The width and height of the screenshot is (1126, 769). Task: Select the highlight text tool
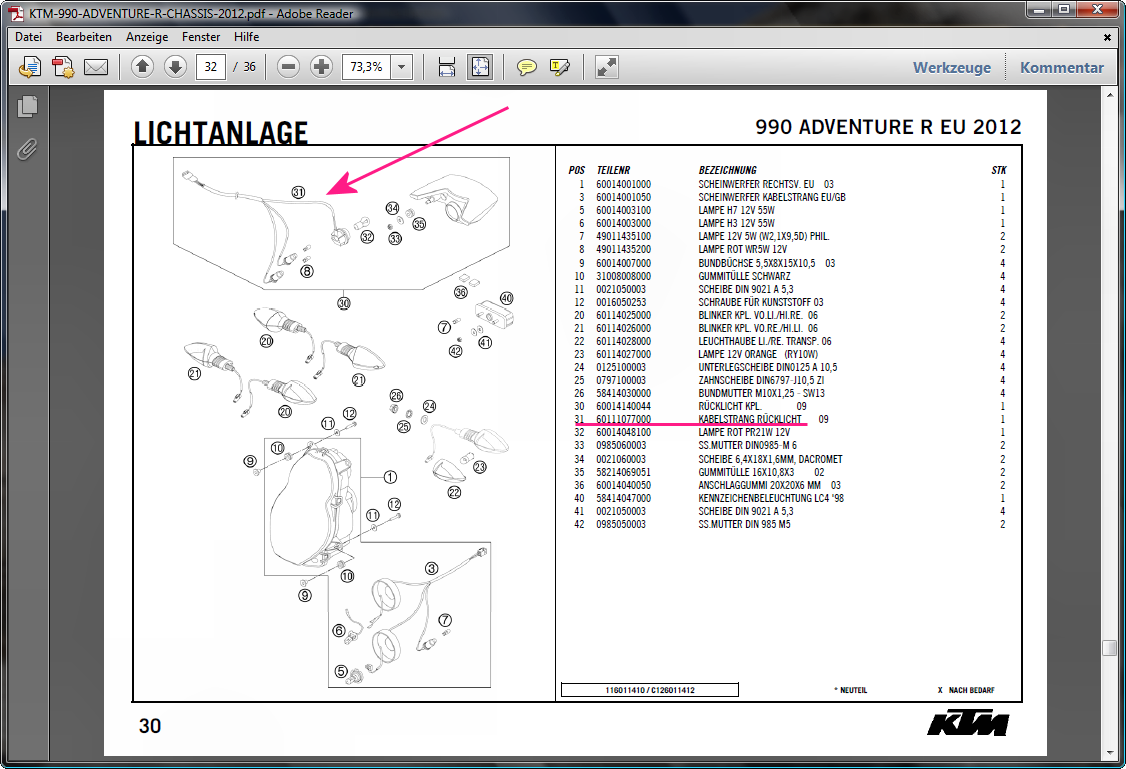(559, 67)
